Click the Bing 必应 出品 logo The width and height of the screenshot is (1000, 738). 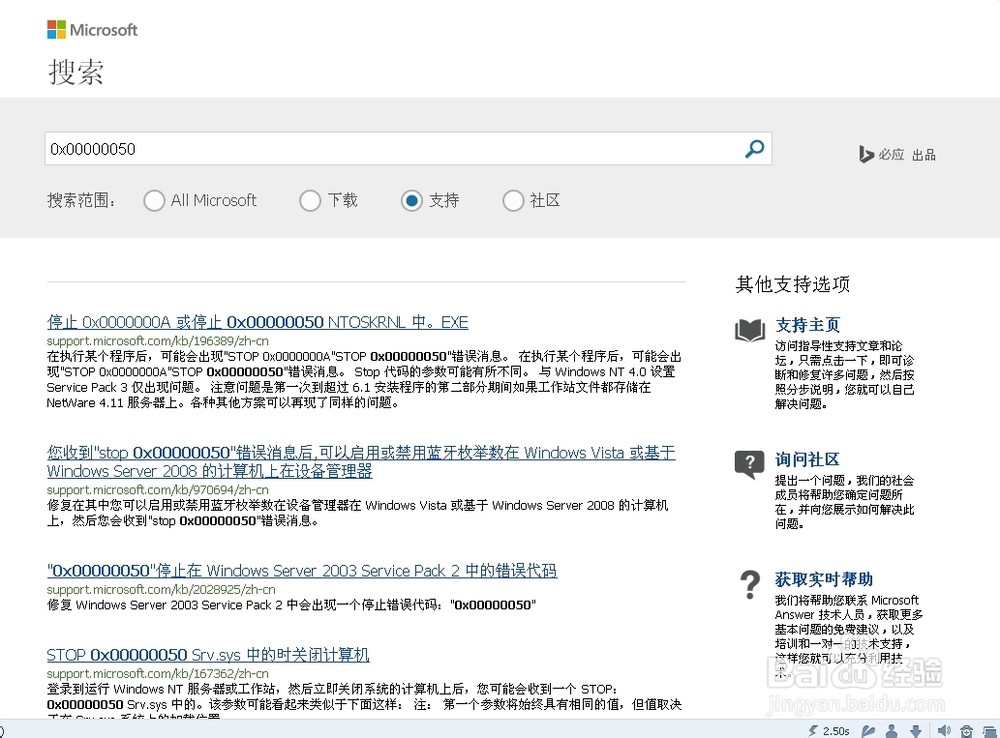[897, 154]
